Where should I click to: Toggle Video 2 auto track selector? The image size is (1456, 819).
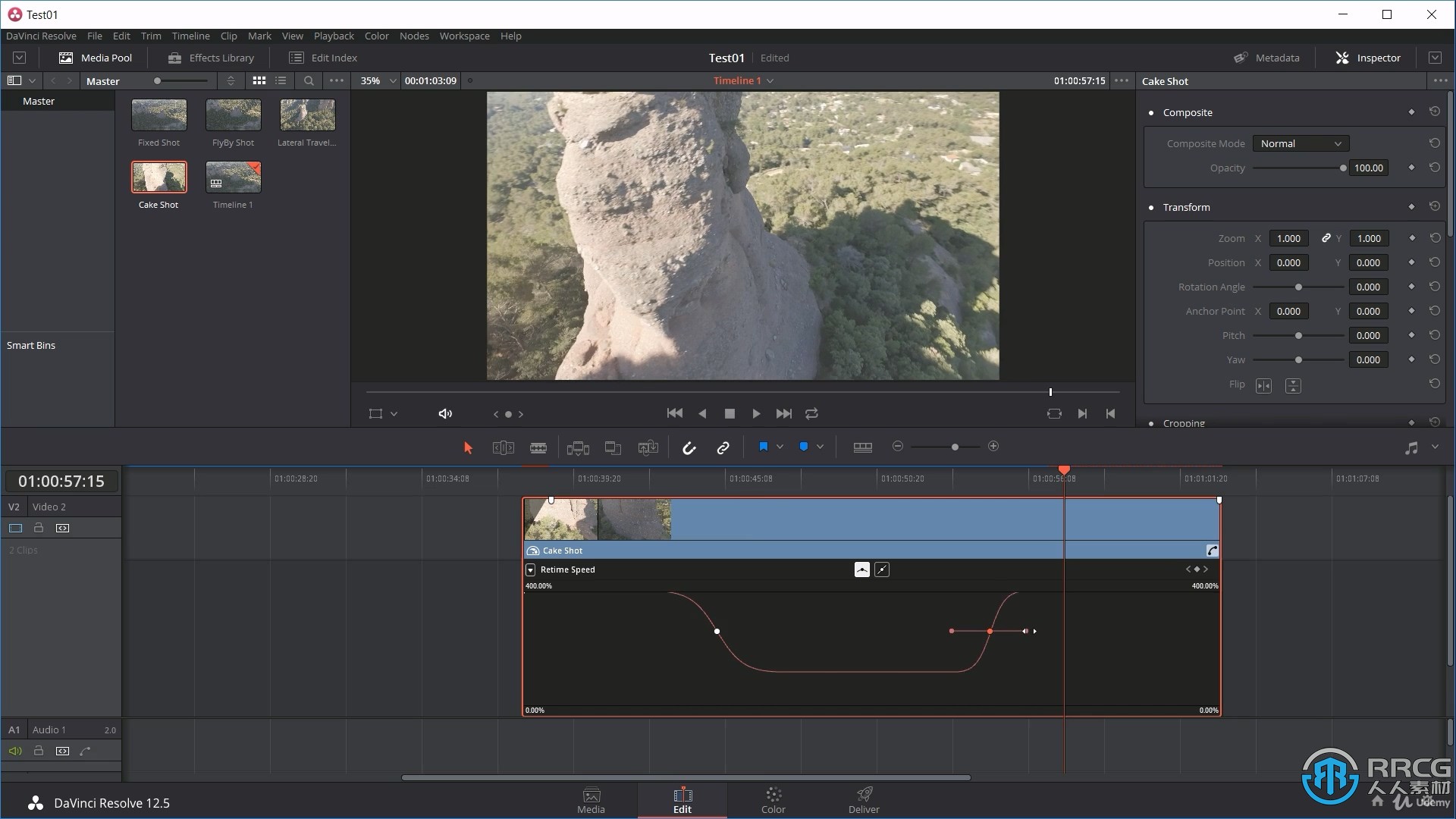[x=63, y=528]
